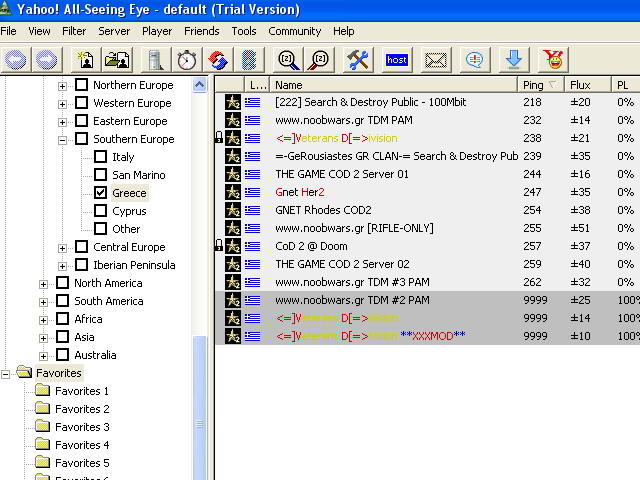Open the Server menu

[114, 31]
